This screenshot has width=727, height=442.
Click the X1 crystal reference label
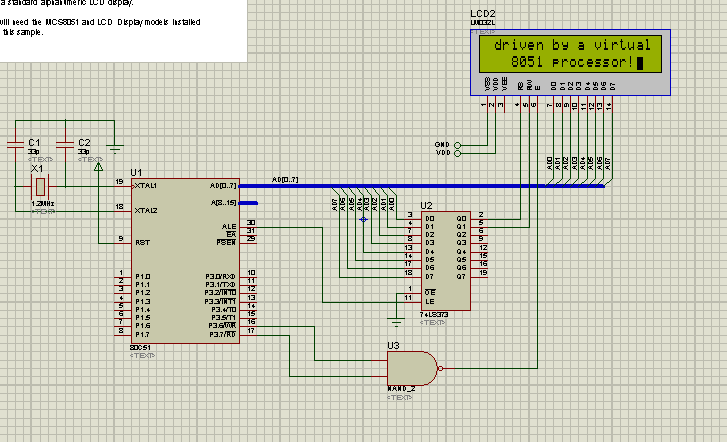tap(37, 168)
